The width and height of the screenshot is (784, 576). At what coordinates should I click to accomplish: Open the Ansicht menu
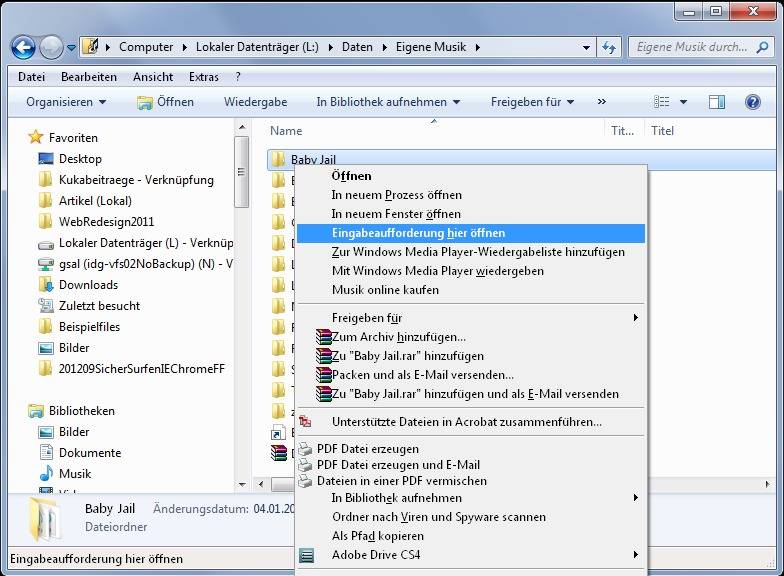pyautogui.click(x=153, y=77)
